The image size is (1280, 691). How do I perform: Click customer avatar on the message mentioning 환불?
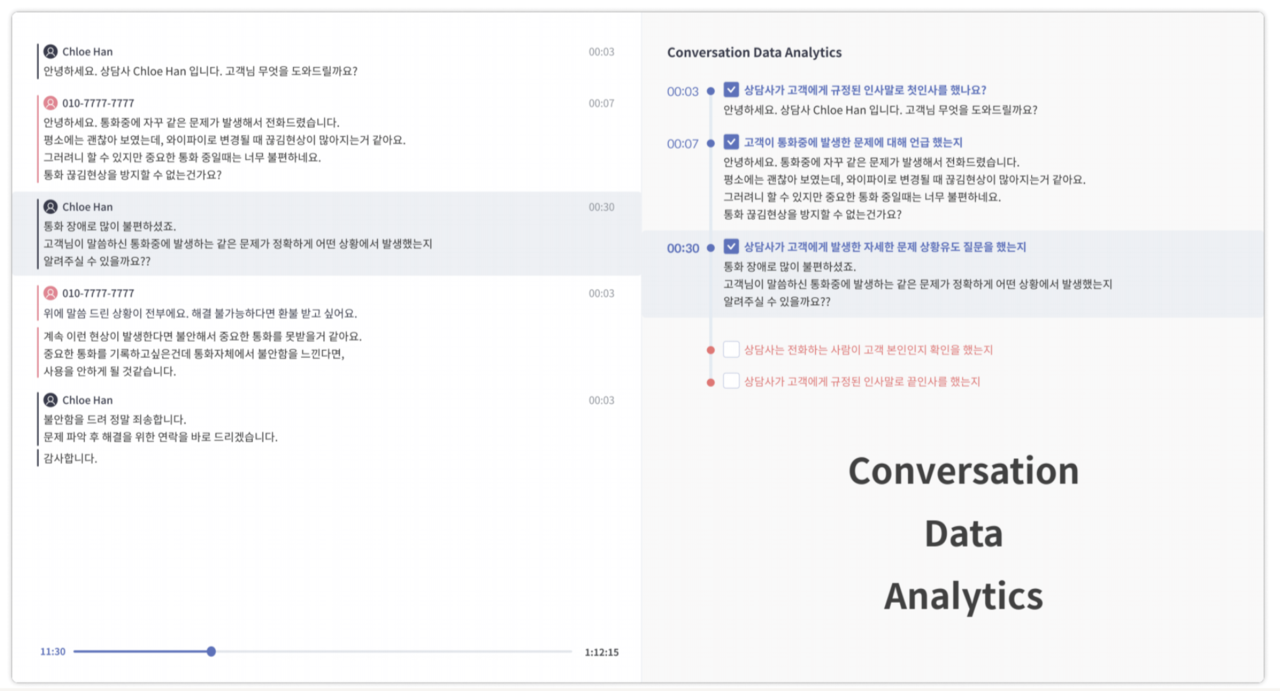(x=50, y=293)
